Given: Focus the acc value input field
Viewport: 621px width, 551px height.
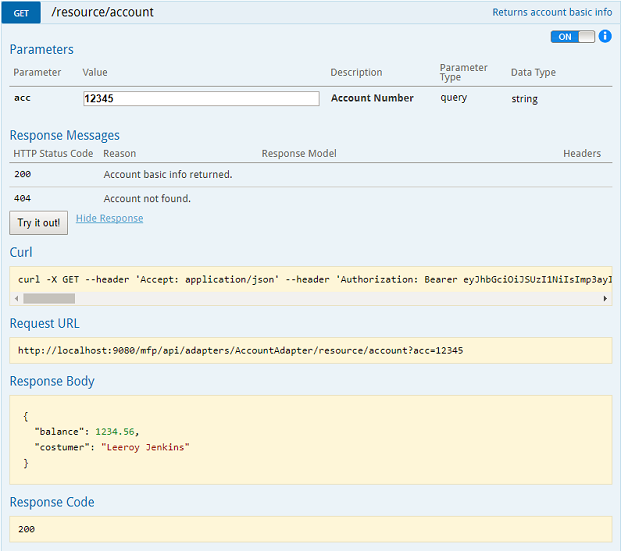Looking at the screenshot, I should [201, 98].
